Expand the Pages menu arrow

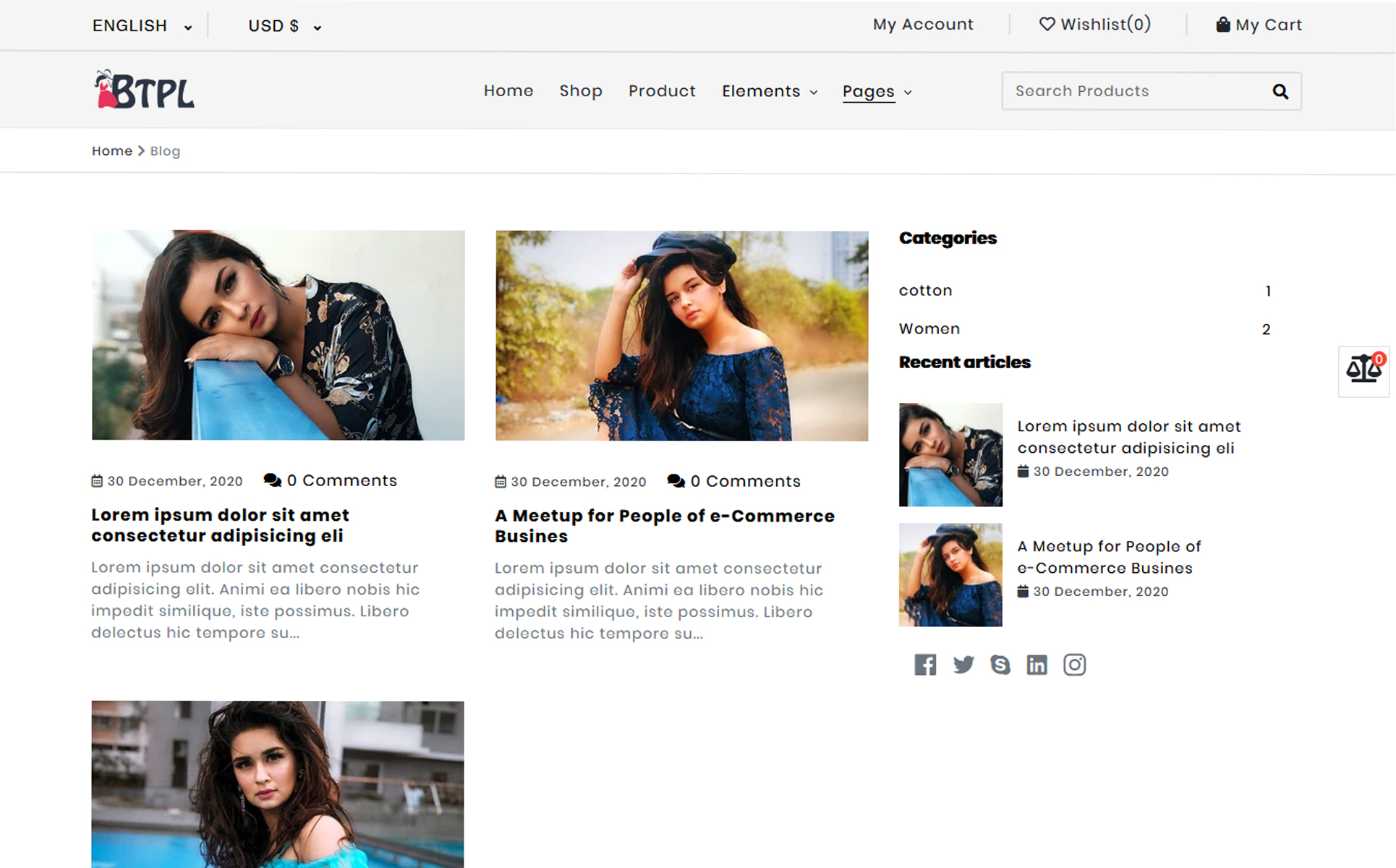908,92
